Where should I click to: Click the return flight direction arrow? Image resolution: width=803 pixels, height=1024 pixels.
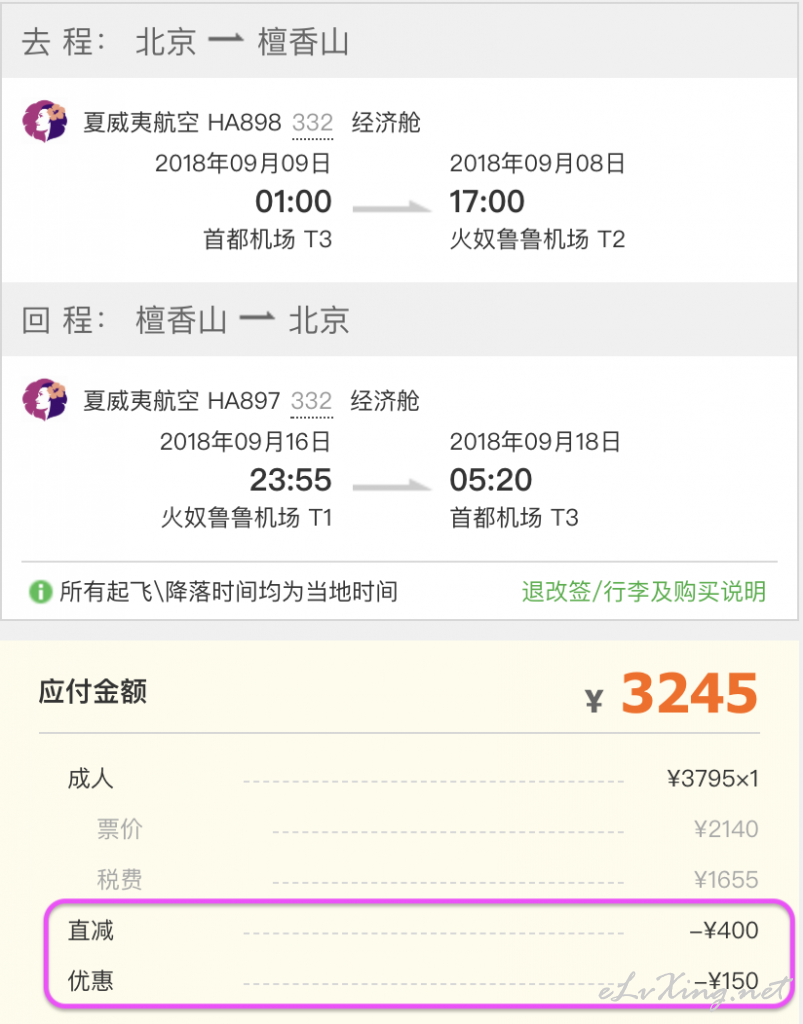point(392,485)
